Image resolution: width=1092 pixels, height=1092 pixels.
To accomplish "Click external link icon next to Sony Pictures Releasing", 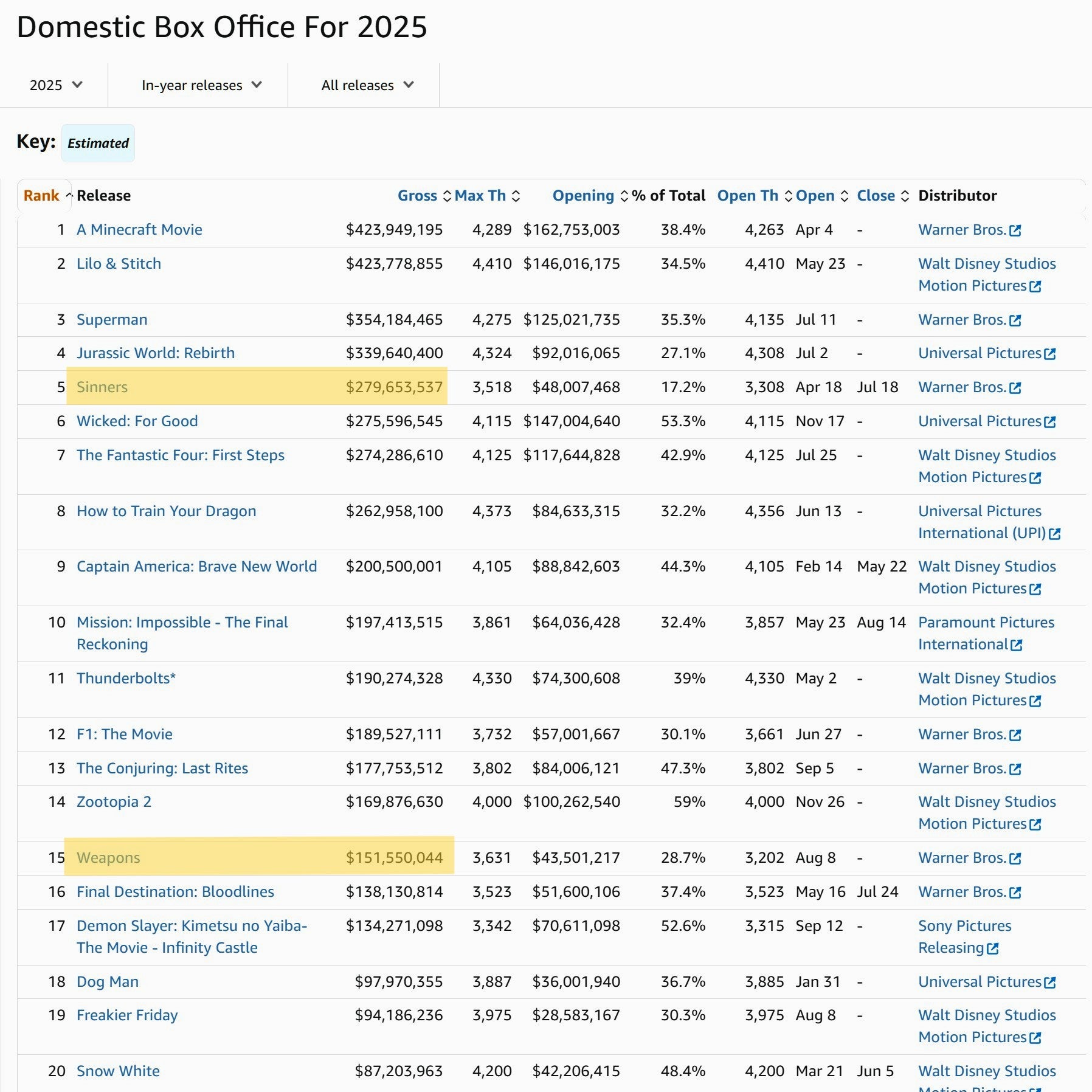I will click(x=992, y=949).
